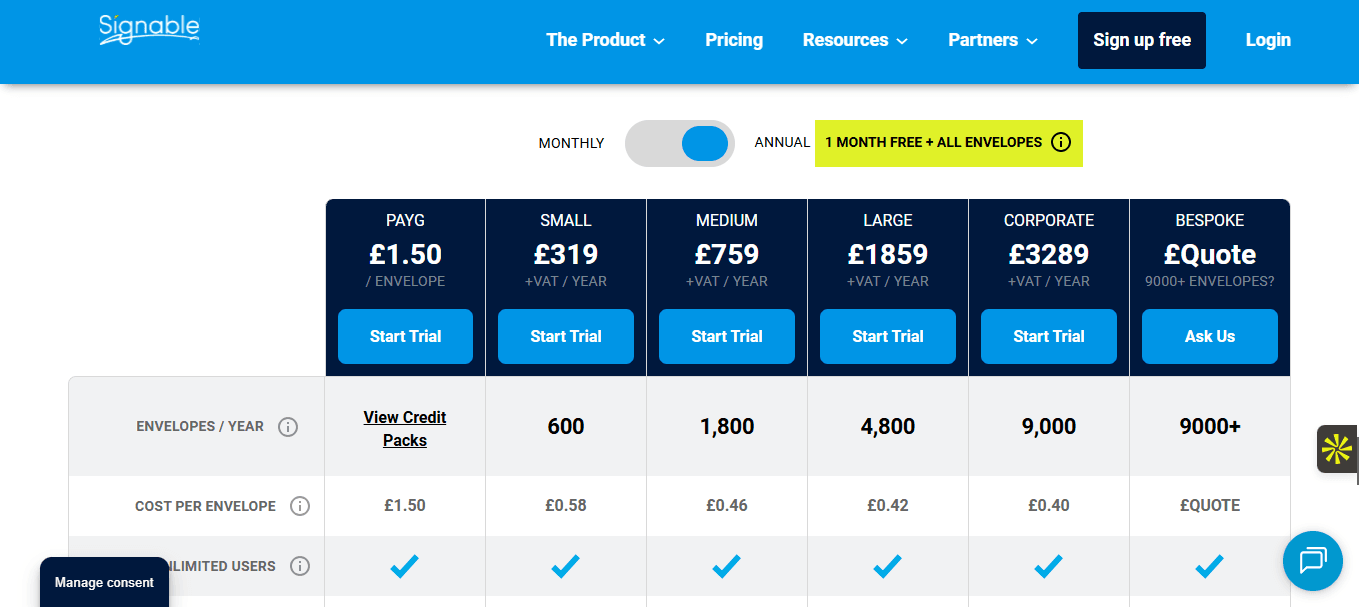1359x607 pixels.
Task: Open the View Credit Packs link
Action: point(405,429)
